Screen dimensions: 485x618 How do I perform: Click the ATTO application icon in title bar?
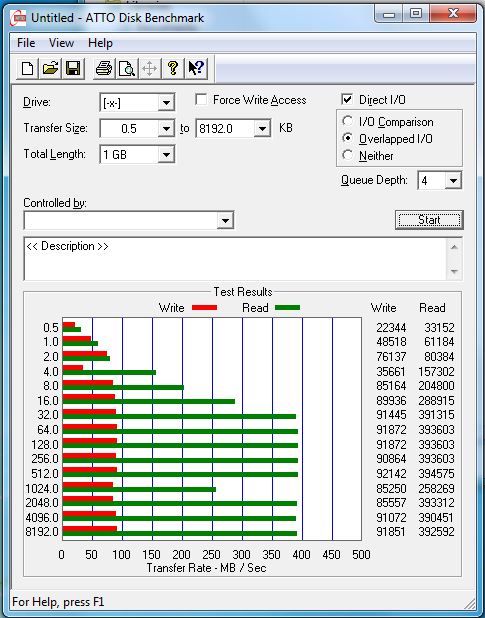click(18, 18)
